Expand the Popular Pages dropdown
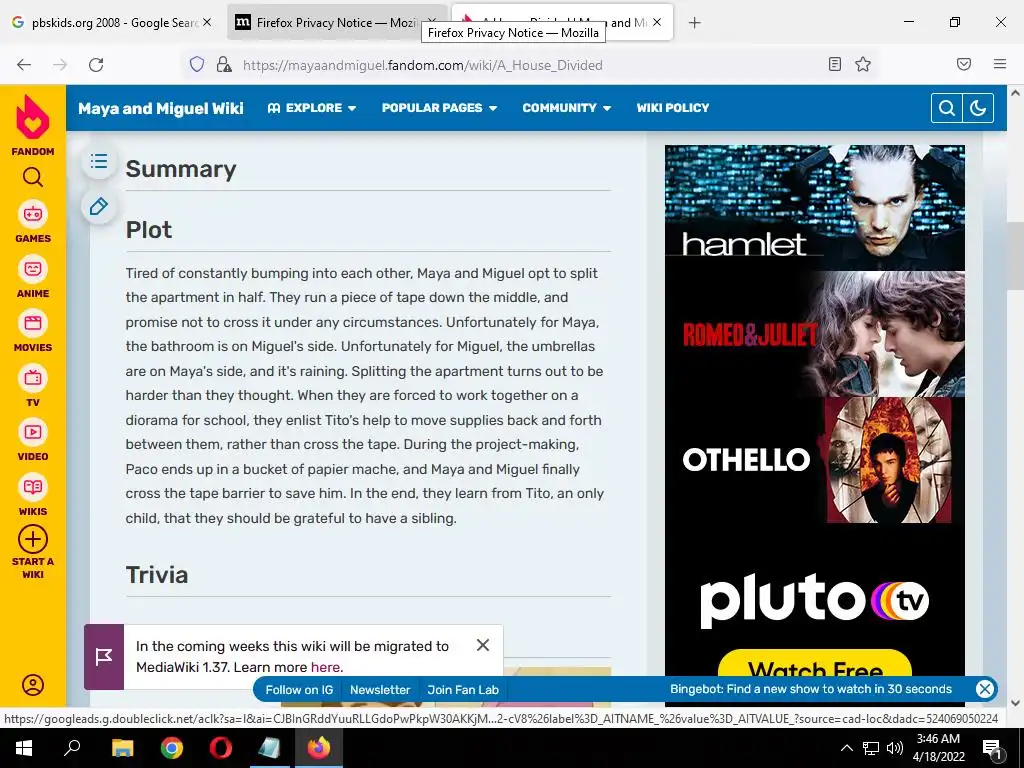The width and height of the screenshot is (1024, 768). click(440, 108)
